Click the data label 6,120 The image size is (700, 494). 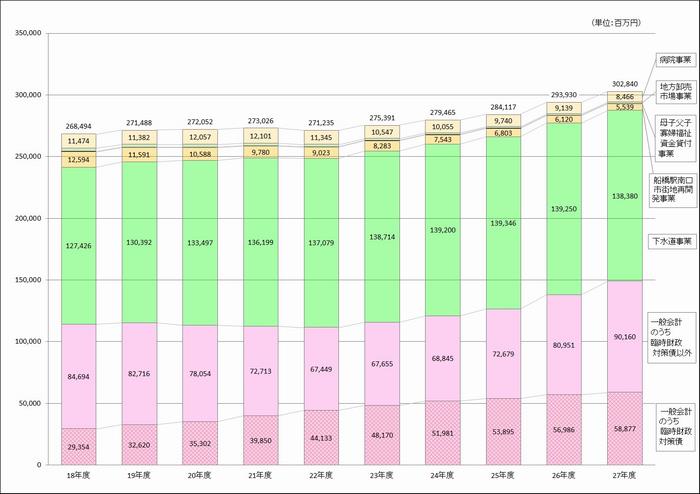[x=564, y=120]
